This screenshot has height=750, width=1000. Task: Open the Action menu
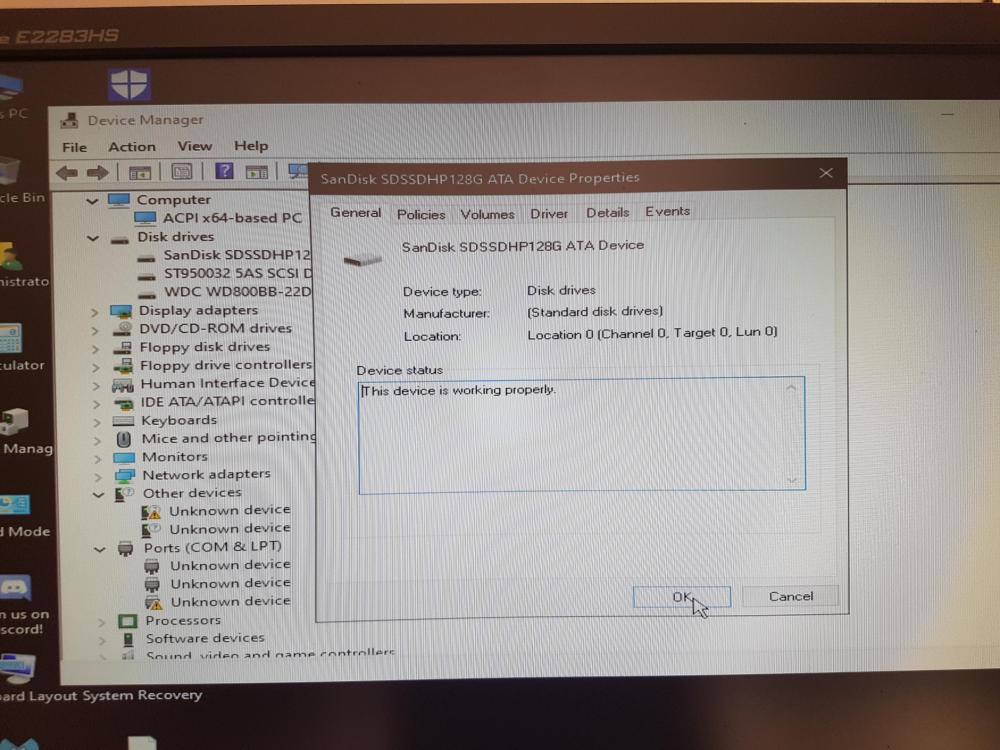point(132,147)
